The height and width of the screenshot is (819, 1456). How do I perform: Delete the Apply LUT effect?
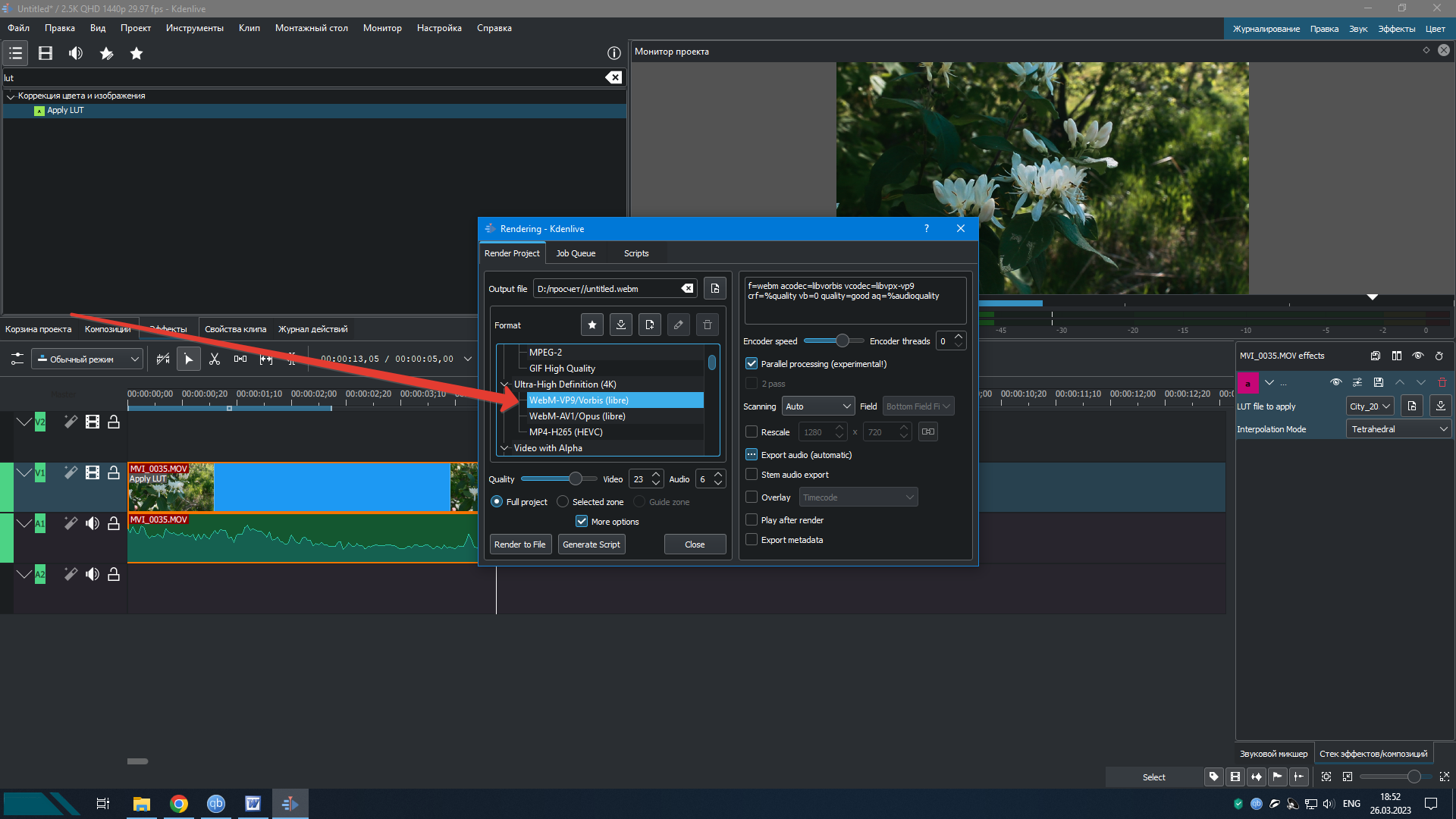pyautogui.click(x=1442, y=382)
